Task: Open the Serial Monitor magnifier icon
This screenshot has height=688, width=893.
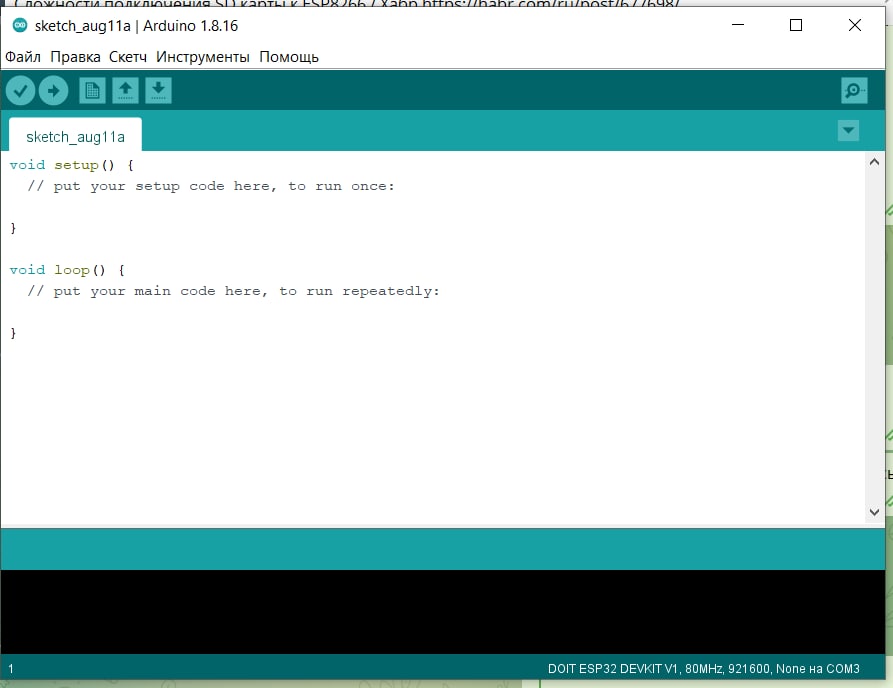Action: click(x=854, y=91)
